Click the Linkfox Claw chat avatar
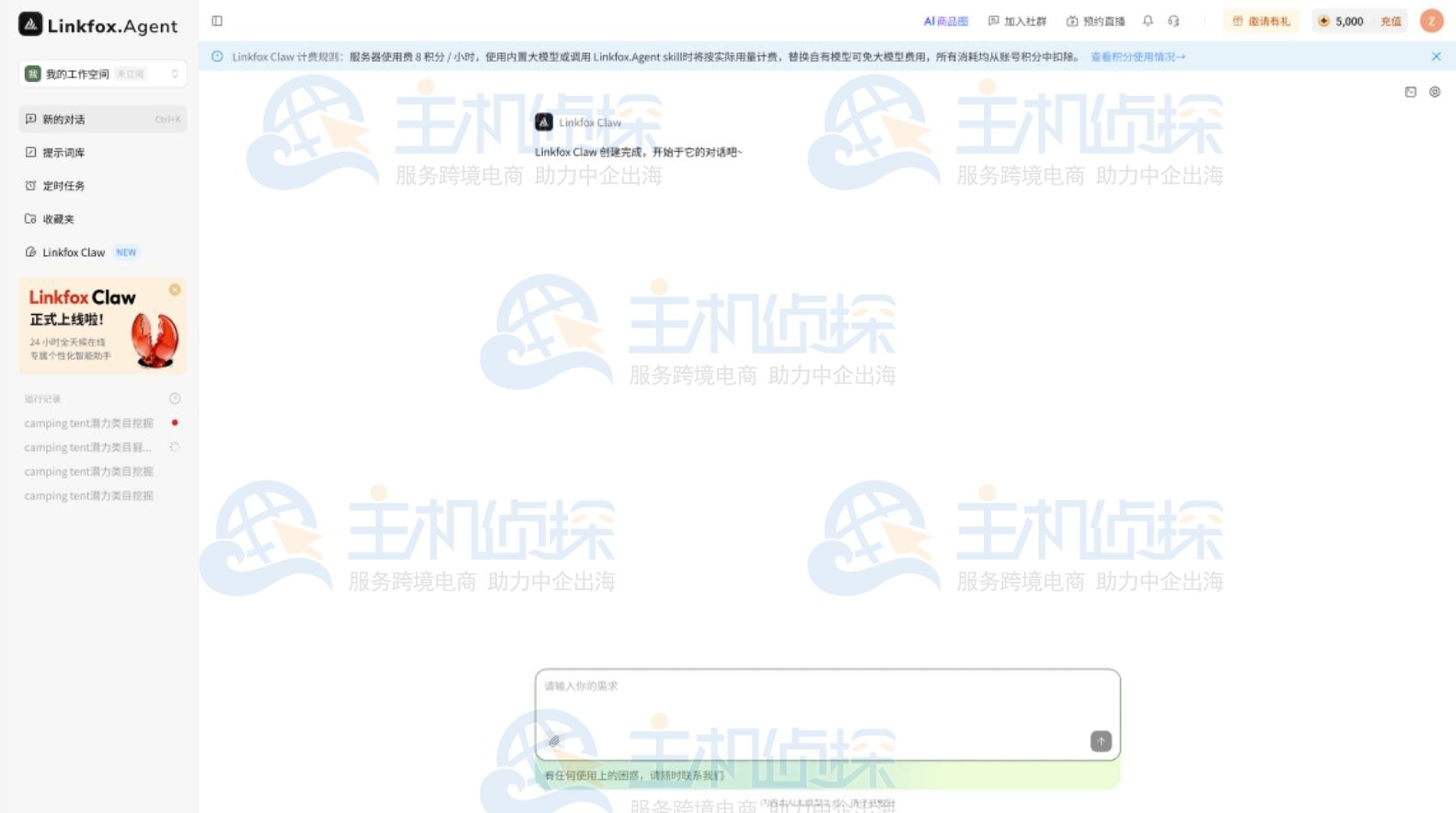 coord(544,122)
